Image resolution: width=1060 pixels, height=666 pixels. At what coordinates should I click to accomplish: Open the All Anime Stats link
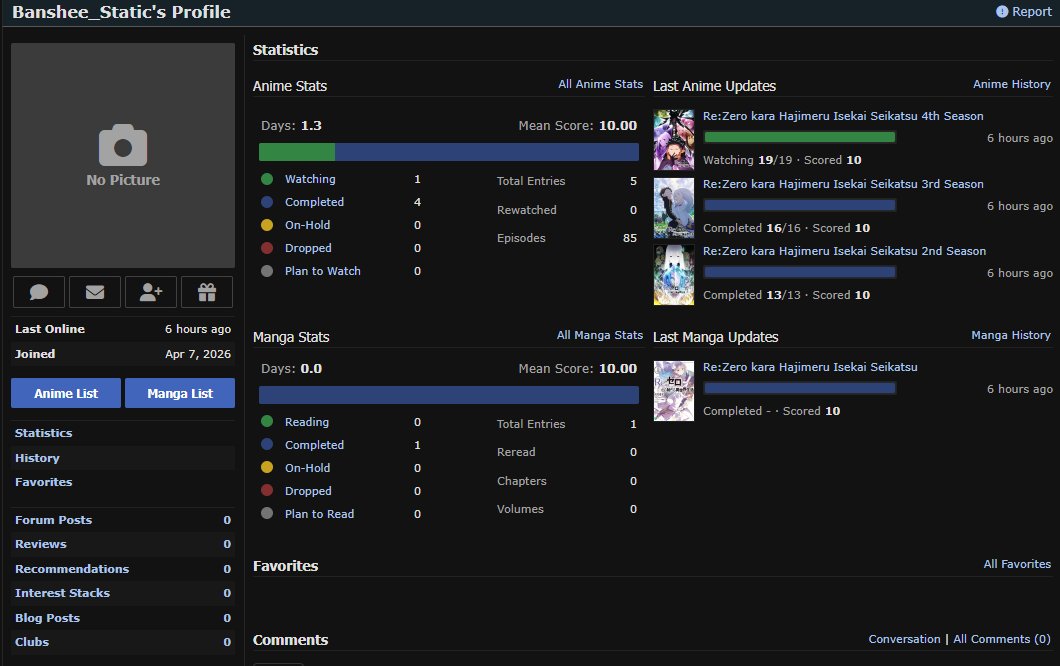(x=600, y=84)
